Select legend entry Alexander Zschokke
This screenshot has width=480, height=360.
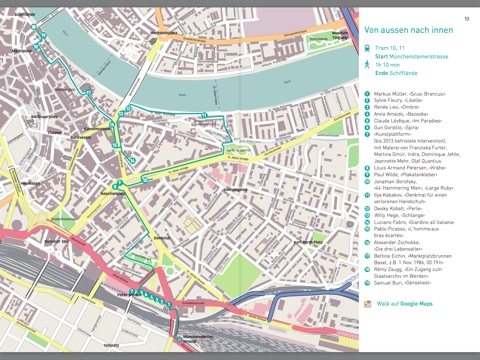tap(394, 246)
